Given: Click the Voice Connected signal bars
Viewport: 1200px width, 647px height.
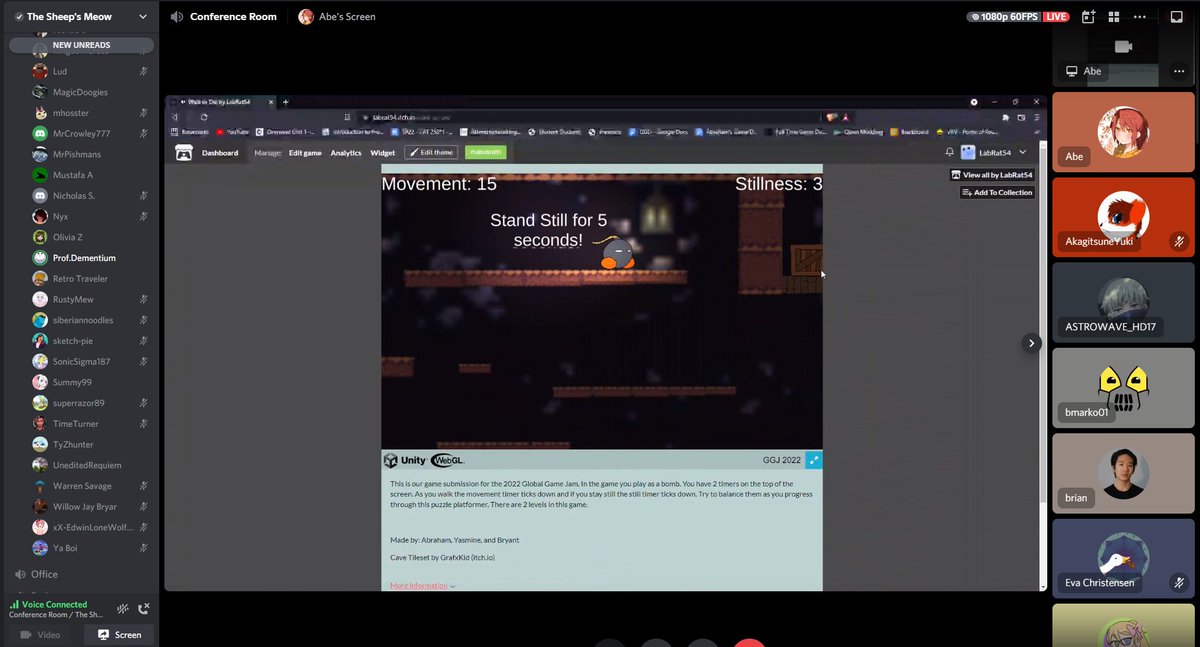Looking at the screenshot, I should click(14, 605).
